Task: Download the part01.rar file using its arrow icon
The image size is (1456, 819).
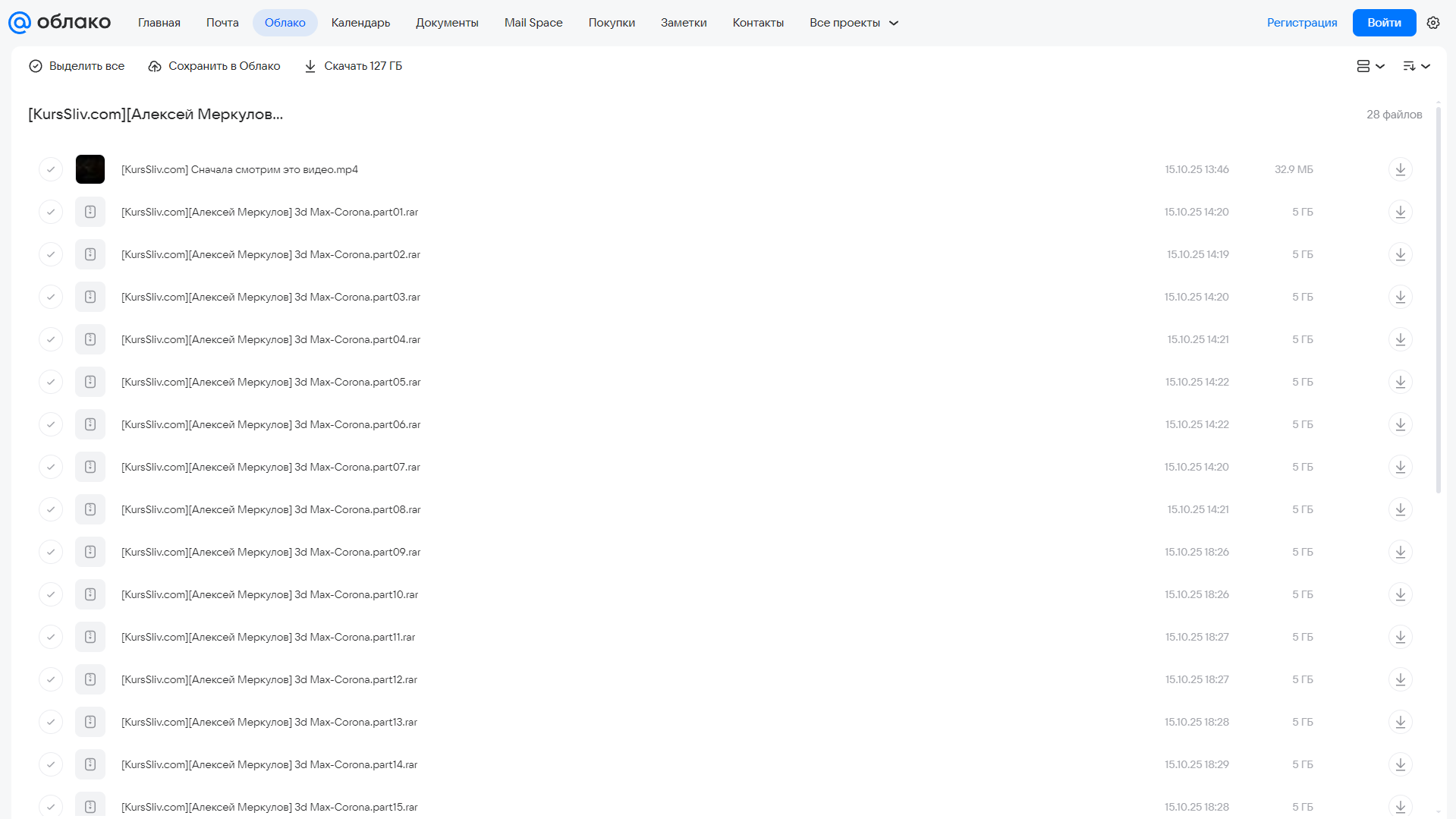Action: 1401,212
